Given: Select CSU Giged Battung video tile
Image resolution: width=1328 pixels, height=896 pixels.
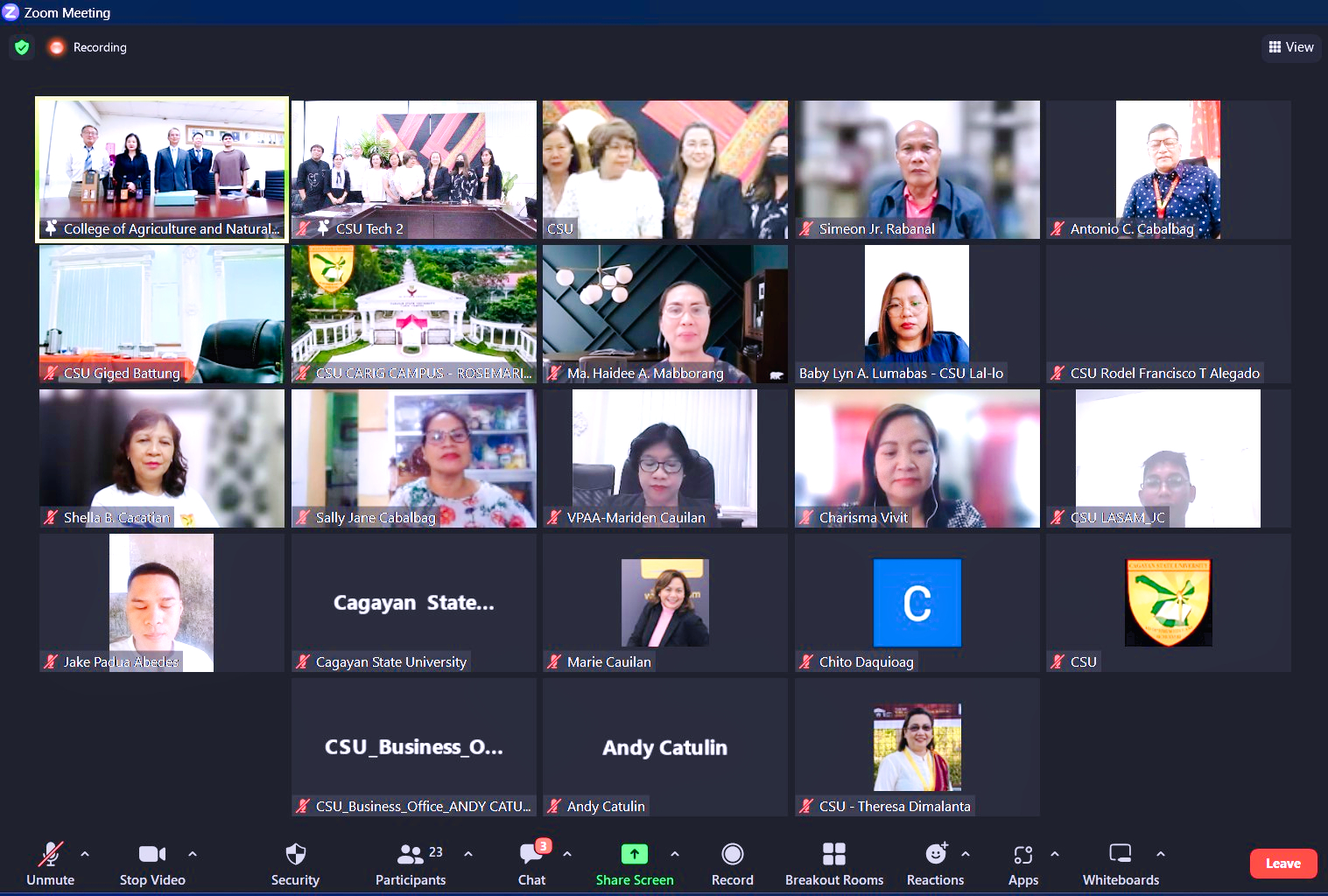Looking at the screenshot, I should click(x=162, y=314).
